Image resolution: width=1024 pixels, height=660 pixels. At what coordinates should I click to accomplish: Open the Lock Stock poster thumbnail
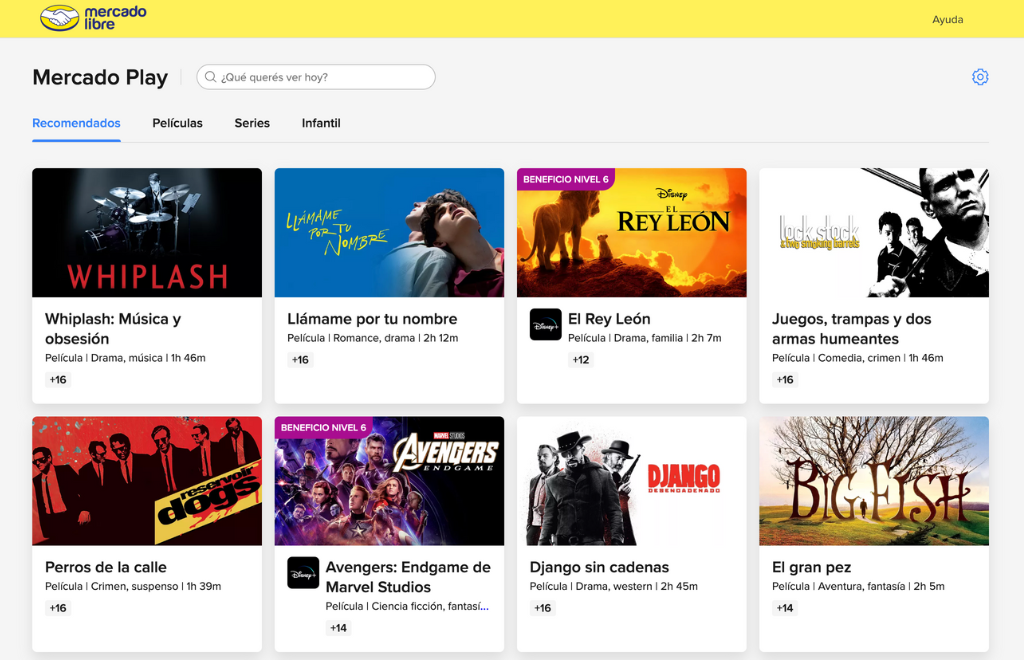pyautogui.click(x=874, y=232)
